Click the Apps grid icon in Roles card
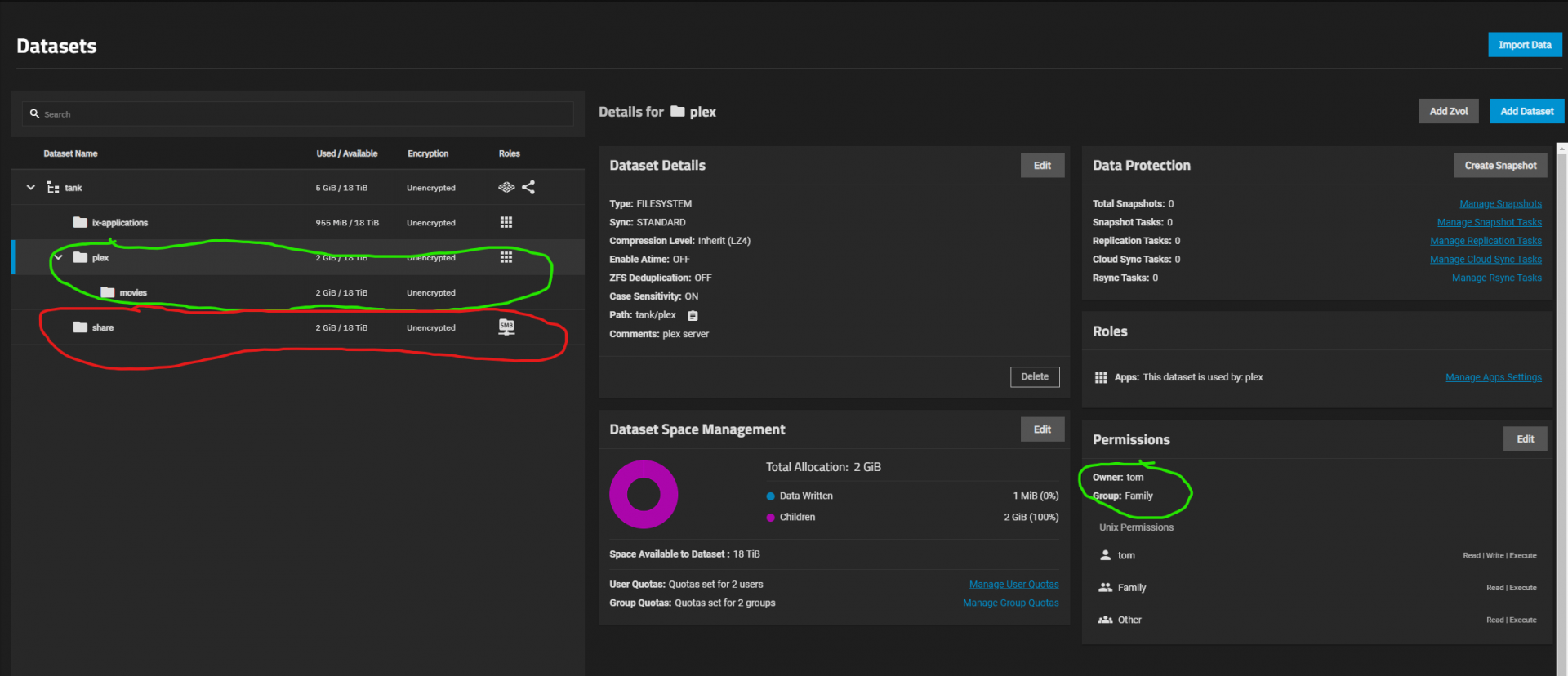This screenshot has height=676, width=1568. click(x=1101, y=377)
